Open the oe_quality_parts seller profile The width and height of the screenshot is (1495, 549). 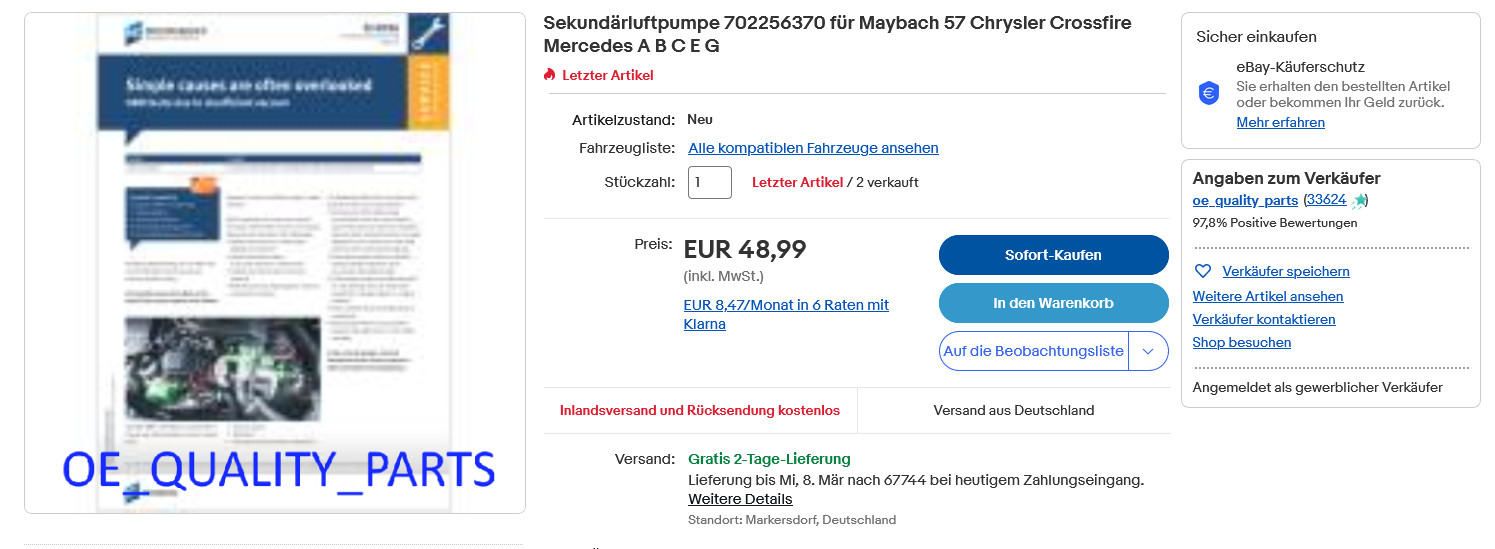tap(1245, 200)
